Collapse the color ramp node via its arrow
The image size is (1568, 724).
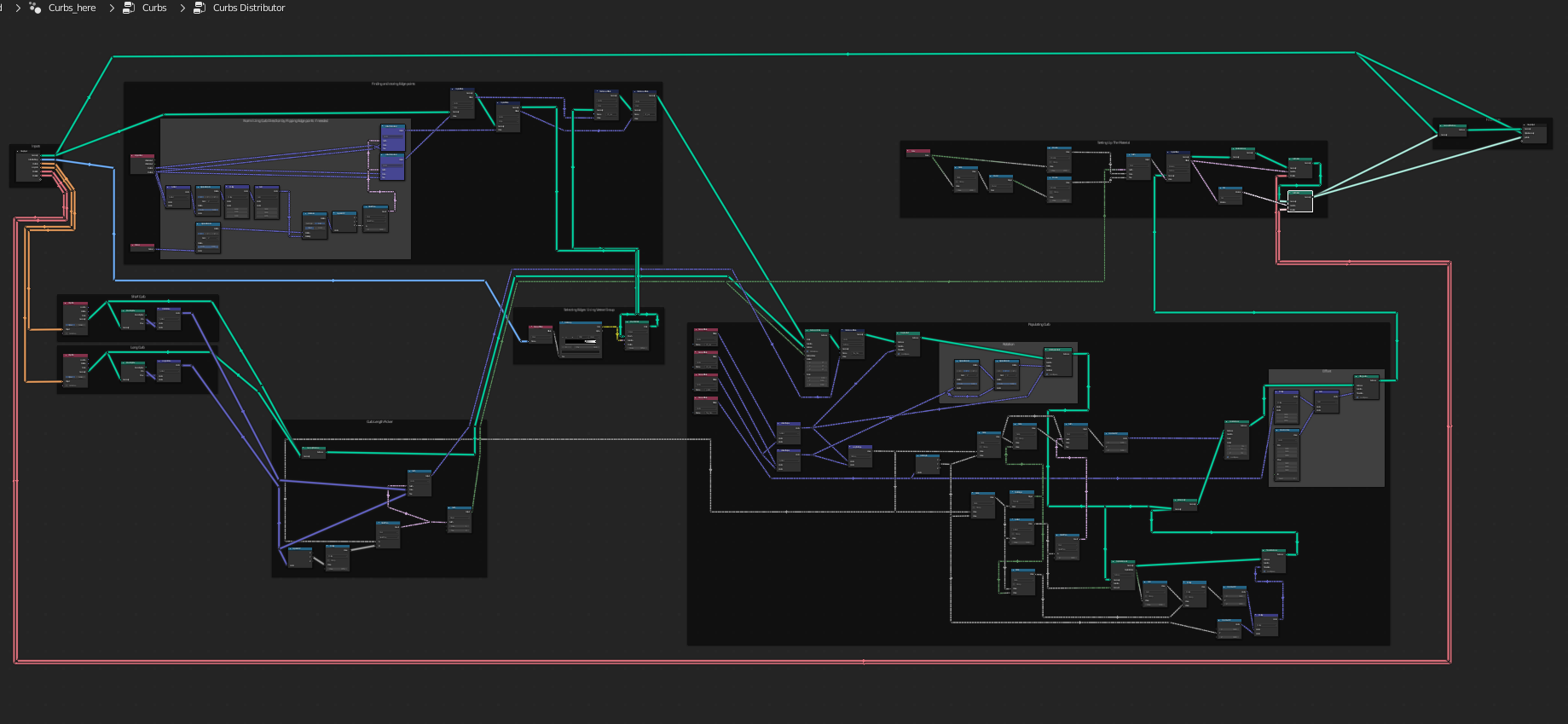563,324
